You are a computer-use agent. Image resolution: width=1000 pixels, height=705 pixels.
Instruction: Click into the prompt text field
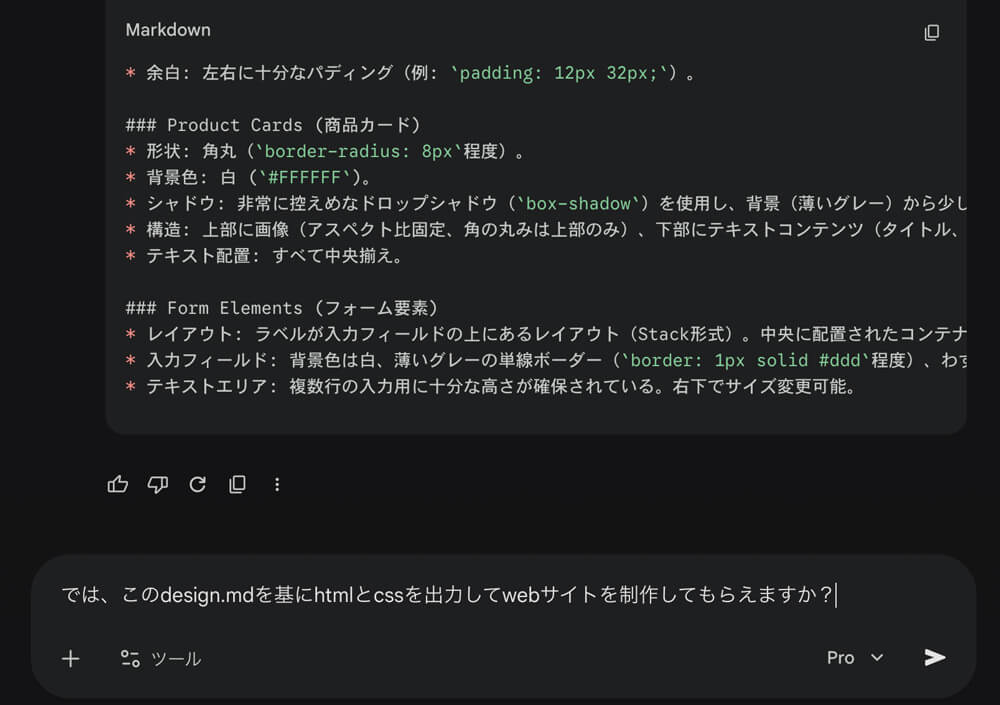point(450,596)
